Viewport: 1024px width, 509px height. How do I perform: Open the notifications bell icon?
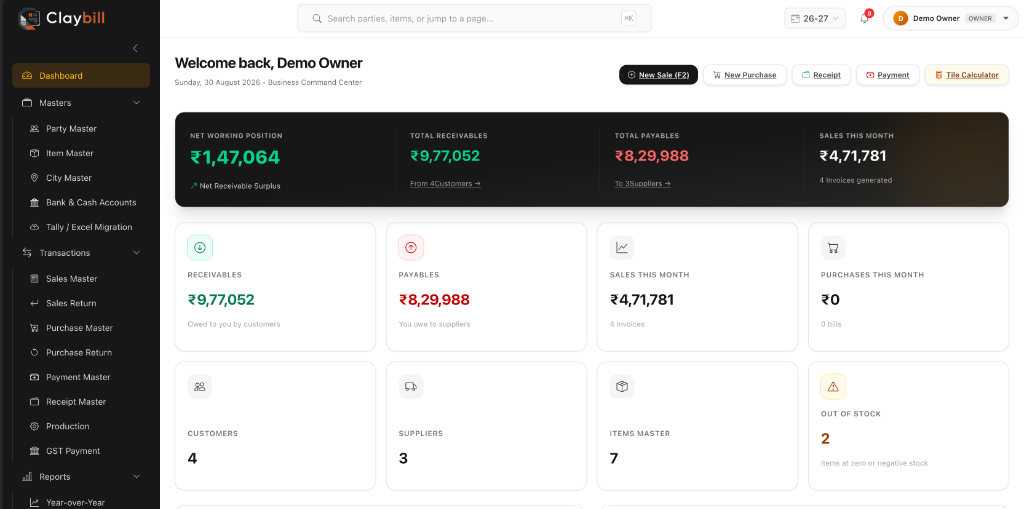pyautogui.click(x=864, y=19)
